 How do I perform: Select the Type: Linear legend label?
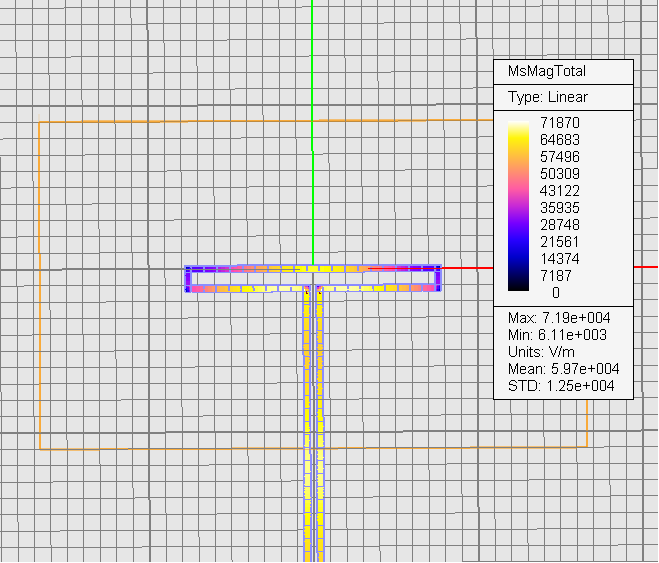coord(547,98)
